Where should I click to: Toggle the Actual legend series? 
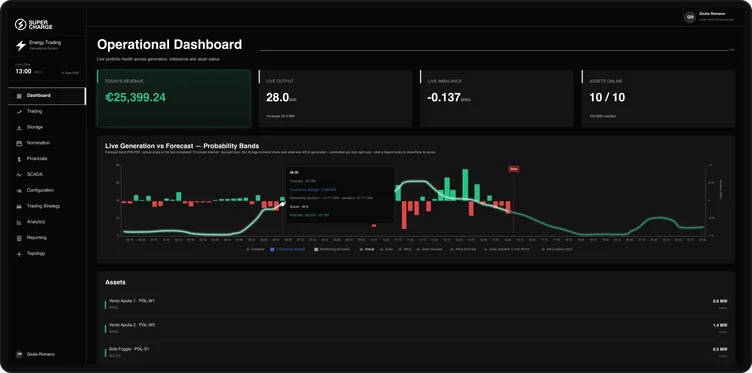click(367, 249)
